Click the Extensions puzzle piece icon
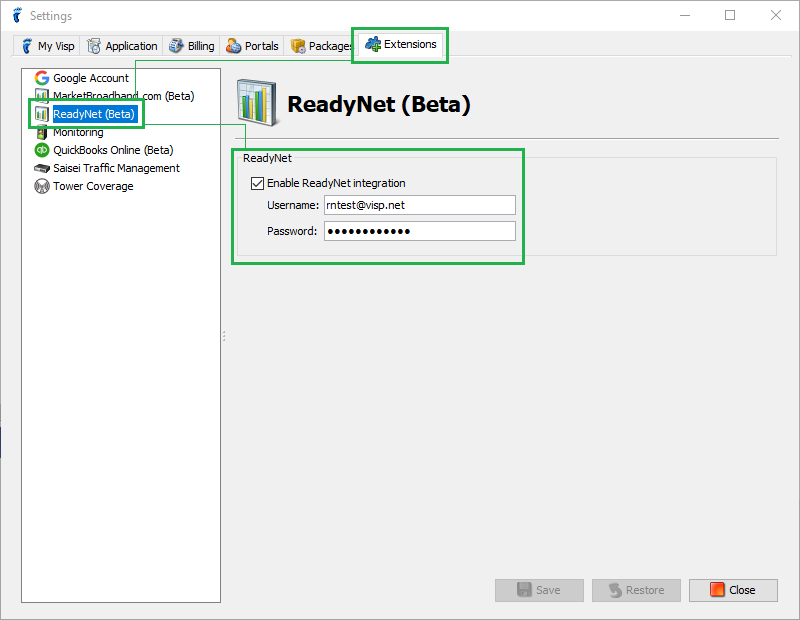This screenshot has height=620, width=800. pyautogui.click(x=373, y=44)
